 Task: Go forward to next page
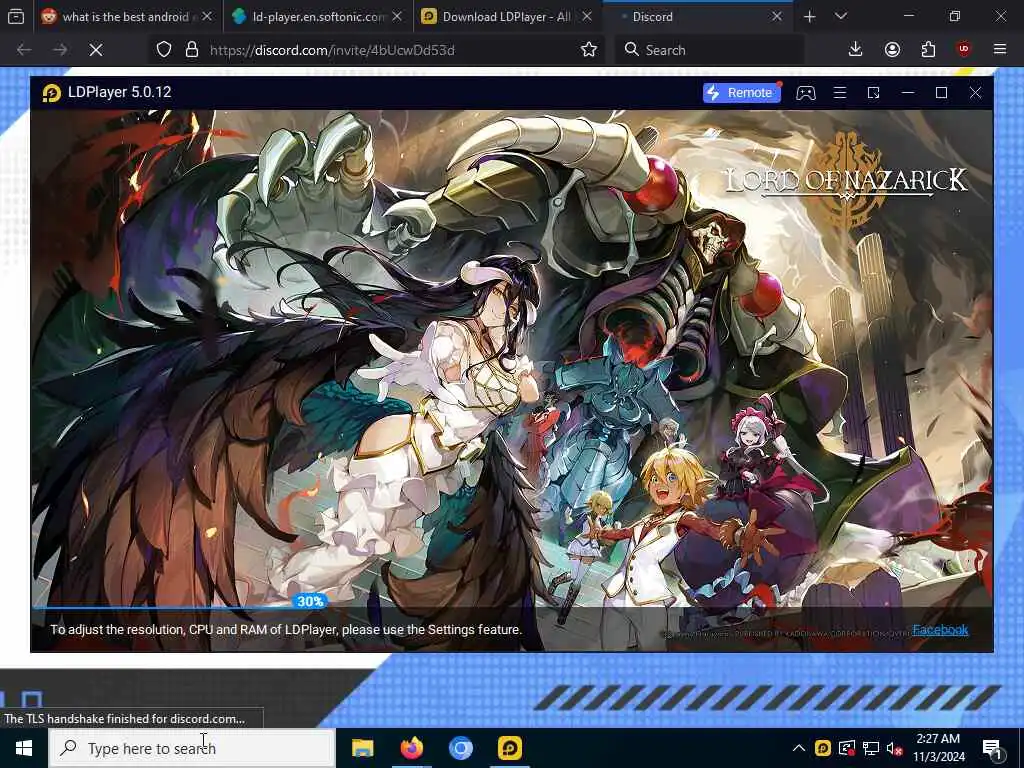point(60,50)
